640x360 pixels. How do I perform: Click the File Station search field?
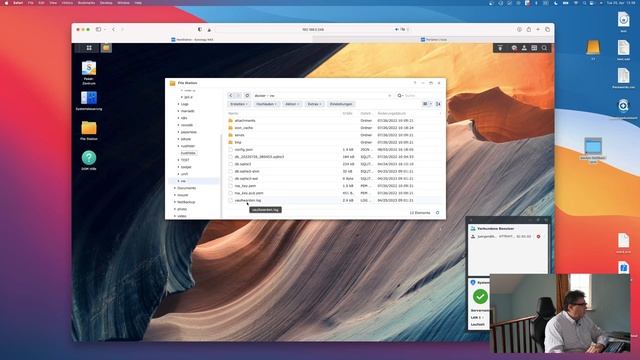coord(418,96)
